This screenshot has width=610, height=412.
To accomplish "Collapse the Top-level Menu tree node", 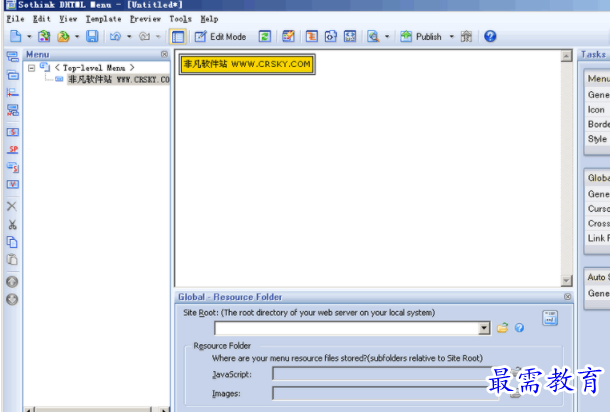I will coord(32,68).
